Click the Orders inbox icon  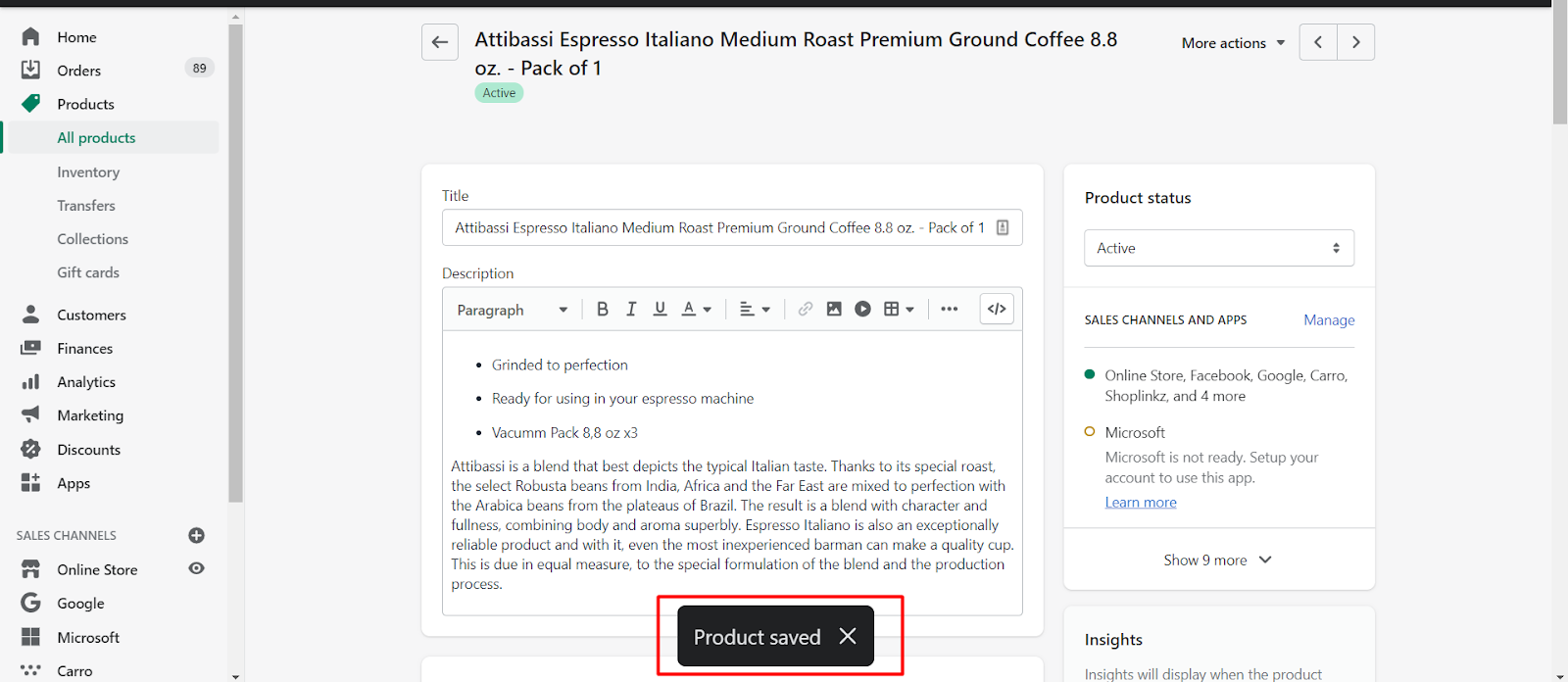(x=30, y=70)
